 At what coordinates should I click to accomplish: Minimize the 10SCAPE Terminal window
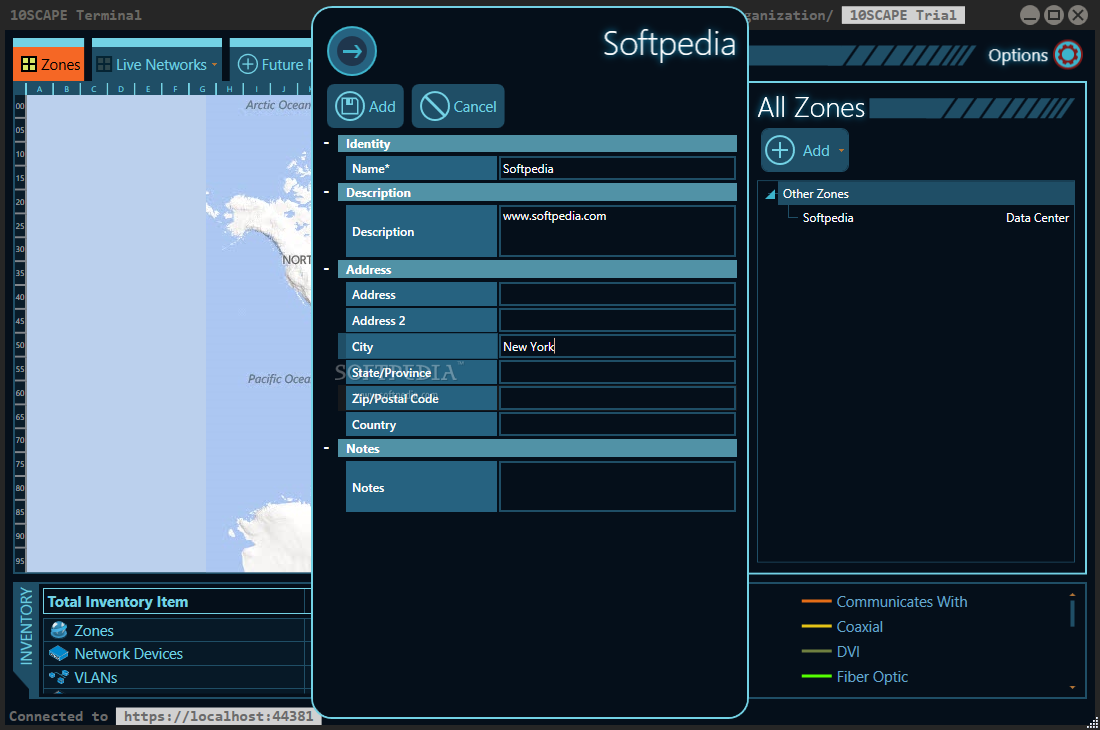click(x=1029, y=15)
